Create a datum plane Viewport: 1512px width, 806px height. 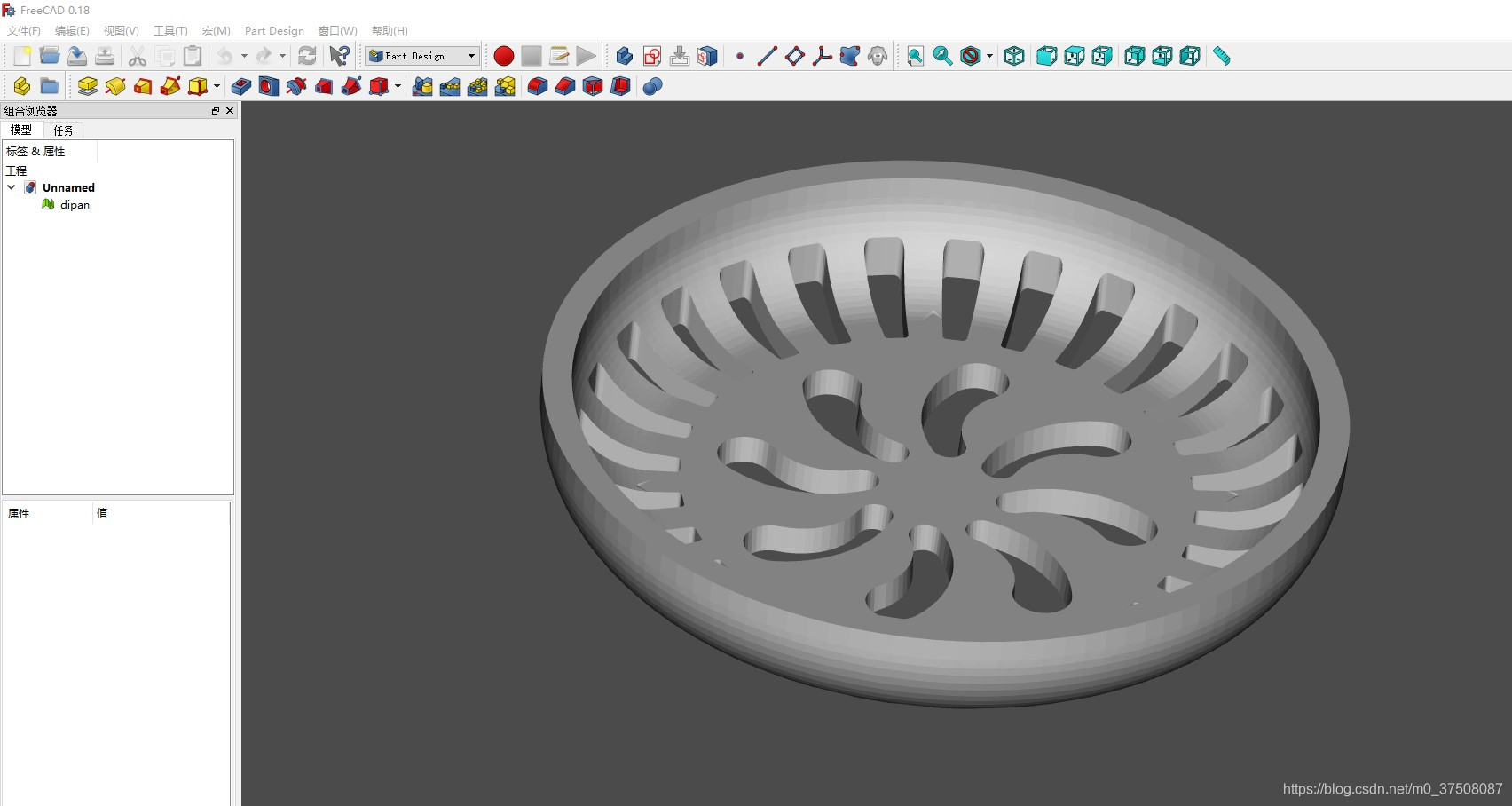click(795, 56)
